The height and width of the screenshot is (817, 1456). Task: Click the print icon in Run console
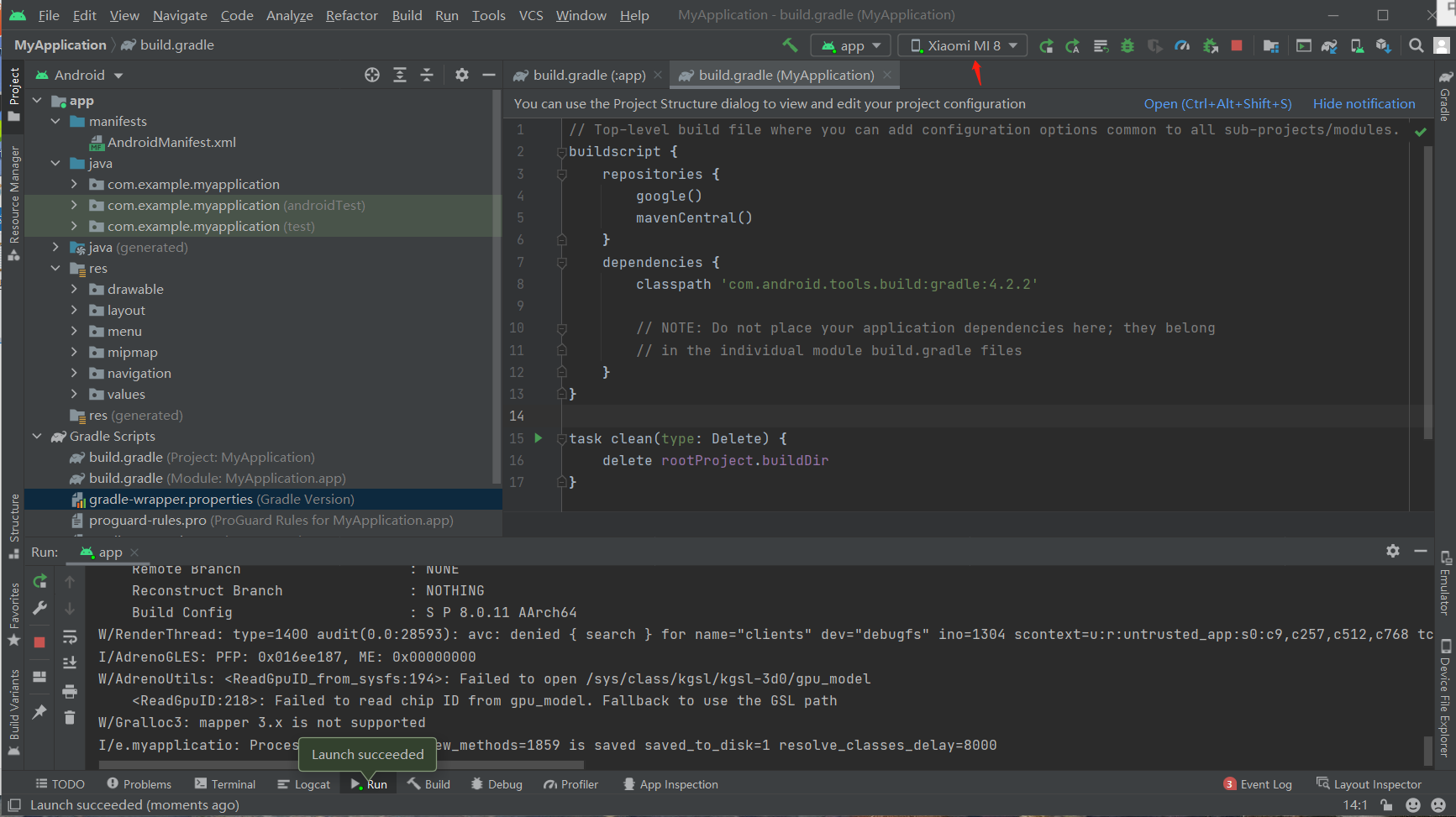70,691
